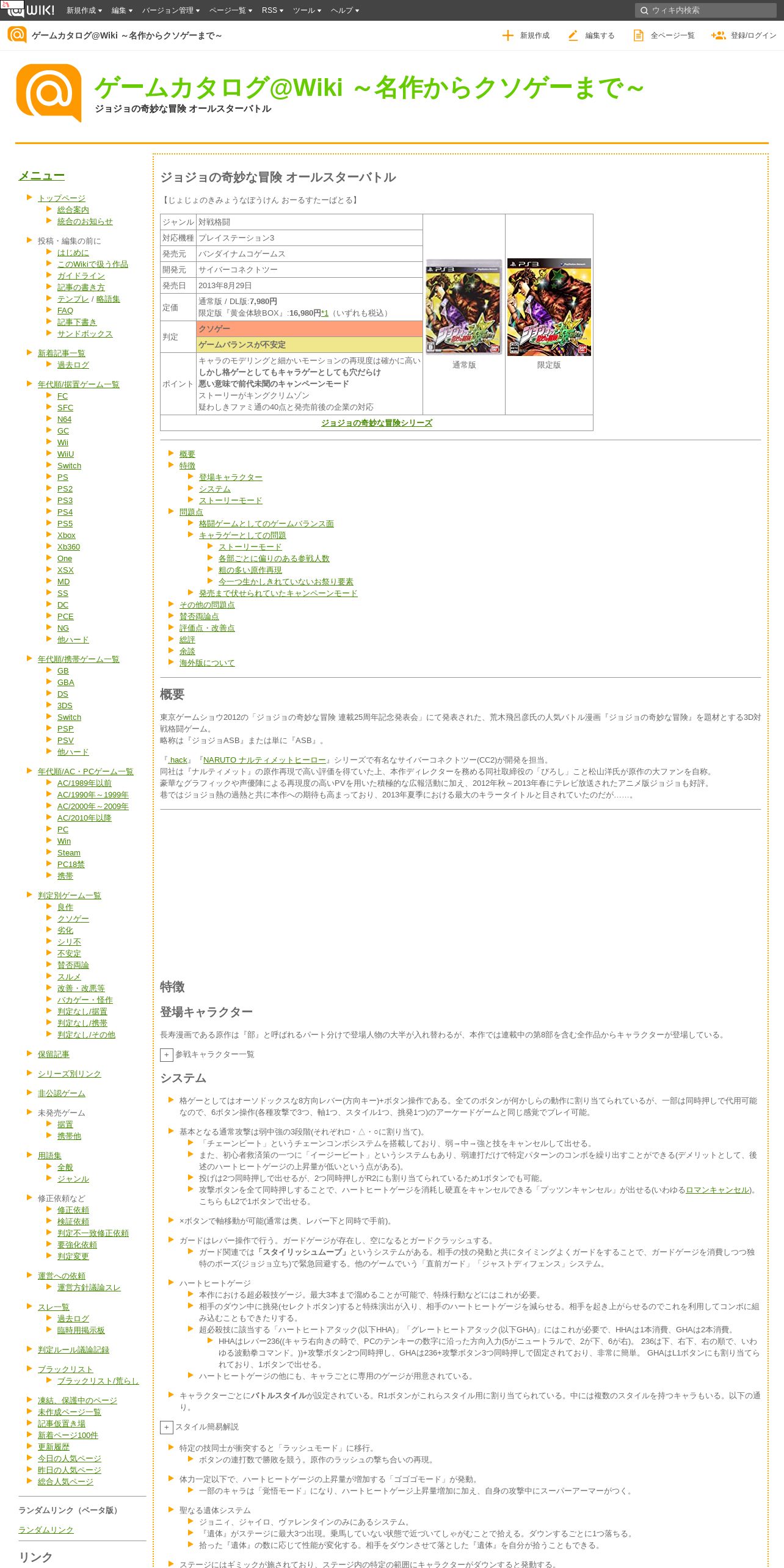Open AC/1990年～1999年 sidebar link
This screenshot has width=784, height=1568.
(93, 794)
